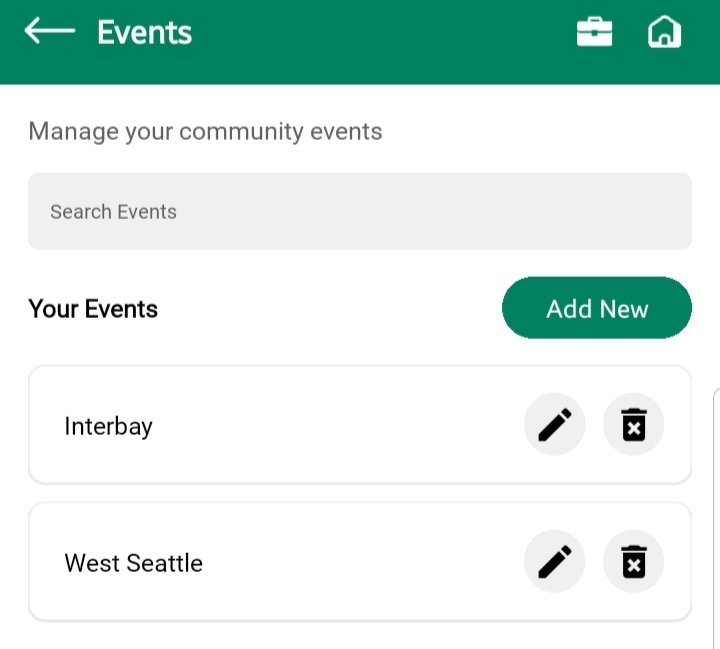Click the 'Your Events' section heading
This screenshot has width=720, height=649.
[x=93, y=309]
